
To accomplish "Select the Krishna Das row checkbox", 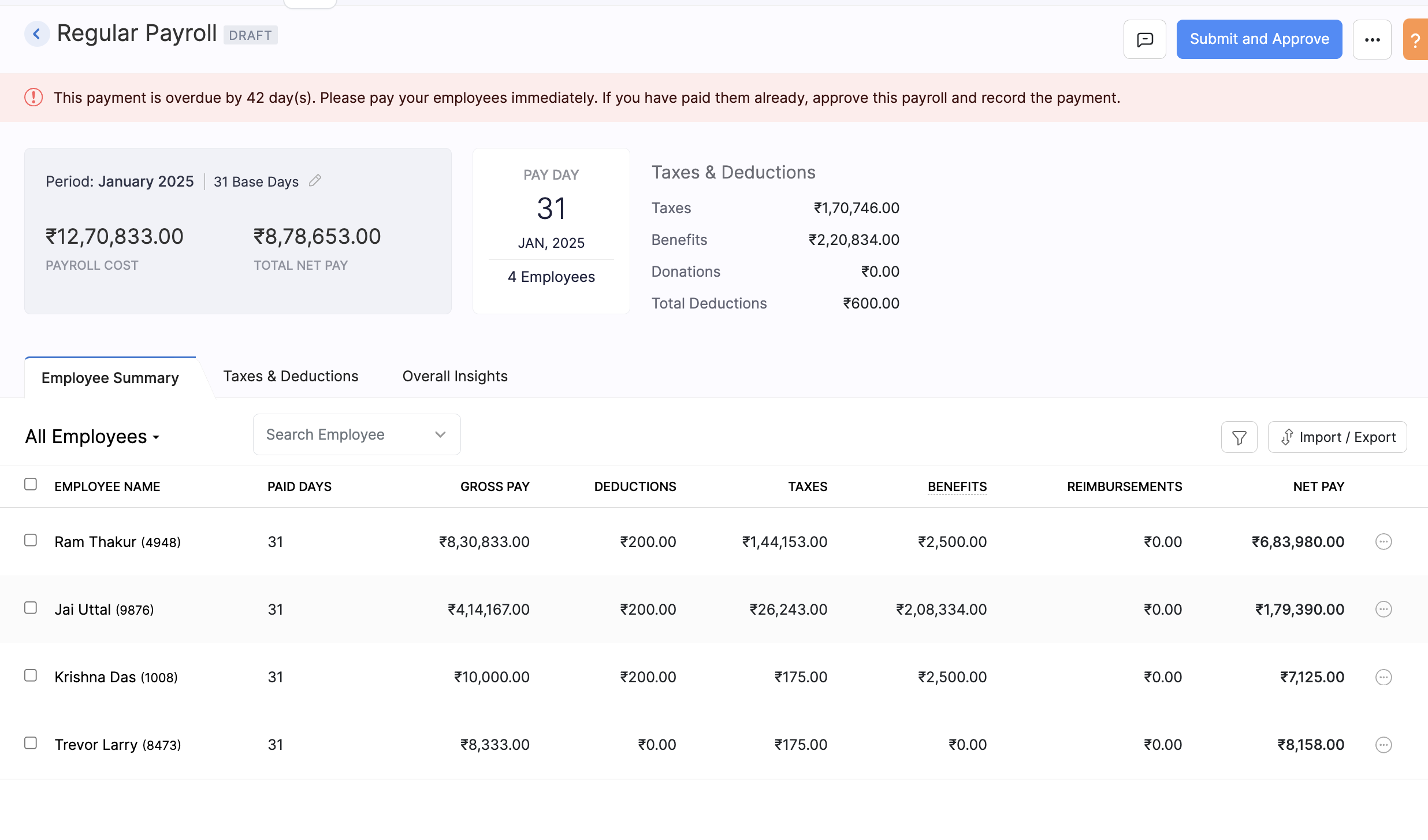I will 31,675.
